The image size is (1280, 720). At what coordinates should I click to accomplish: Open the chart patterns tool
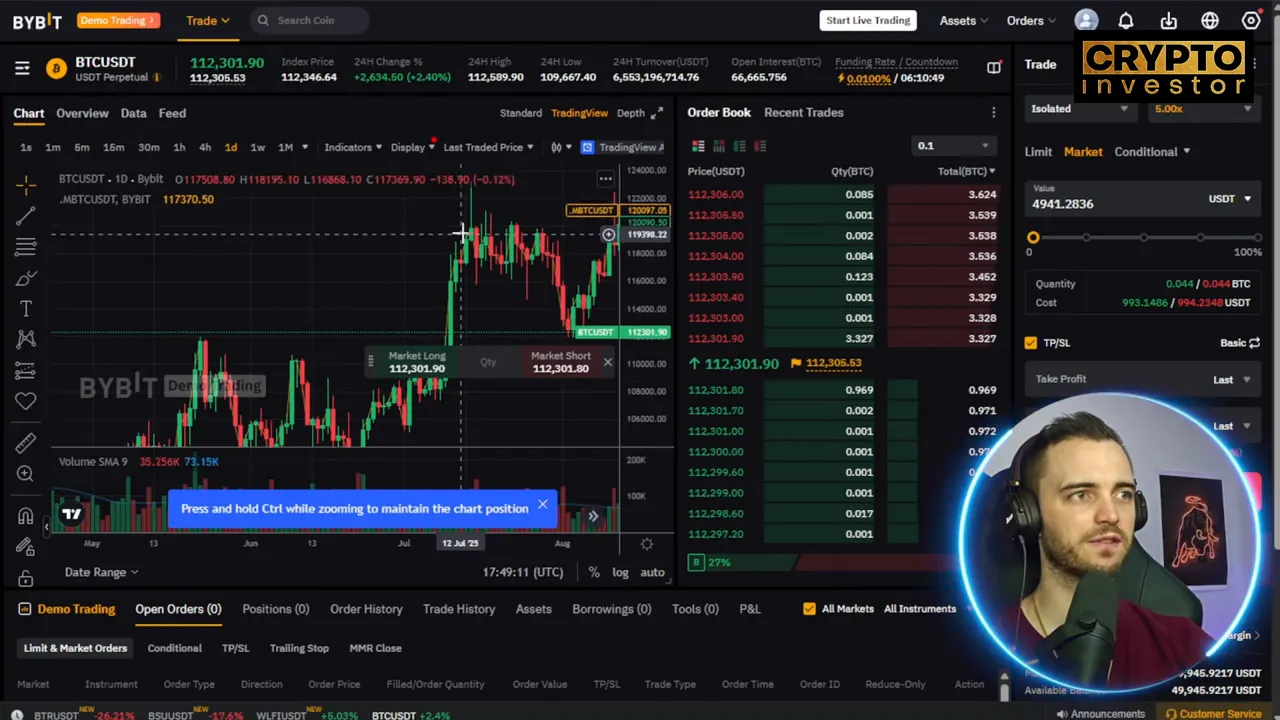point(26,339)
